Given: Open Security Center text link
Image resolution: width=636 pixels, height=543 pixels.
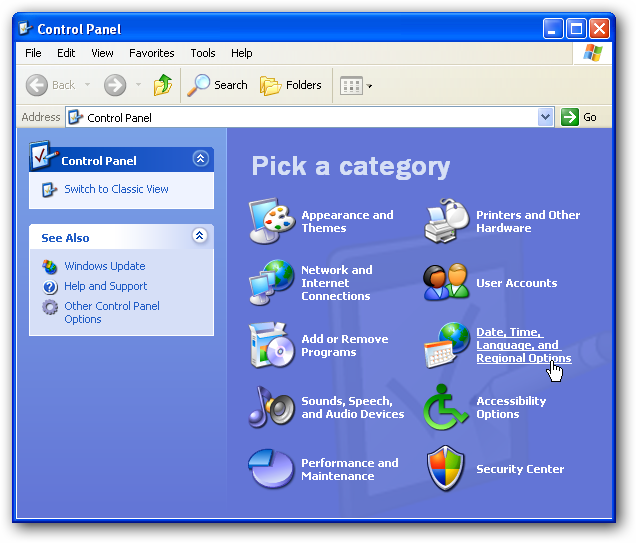Looking at the screenshot, I should (x=520, y=469).
